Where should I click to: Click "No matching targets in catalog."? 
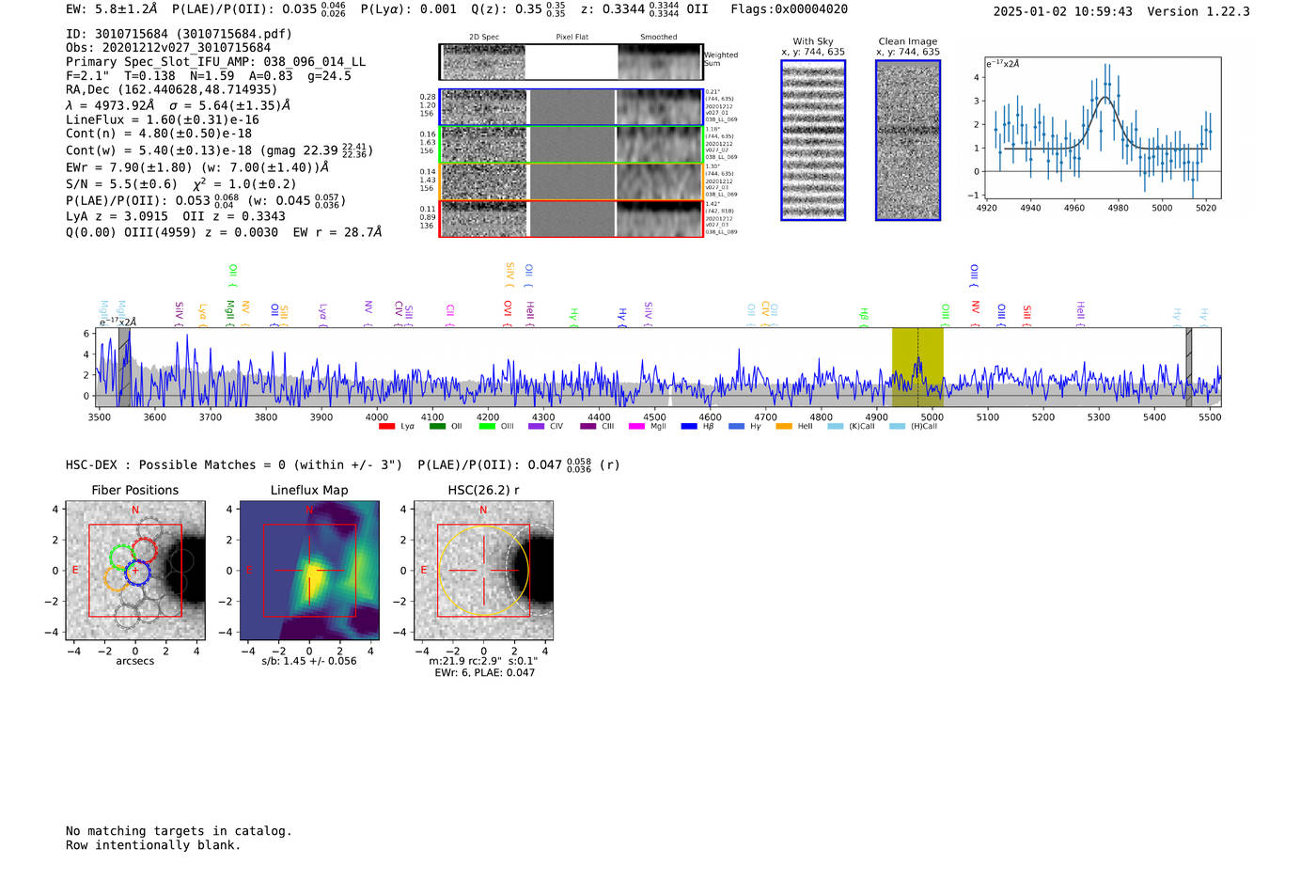[x=179, y=831]
